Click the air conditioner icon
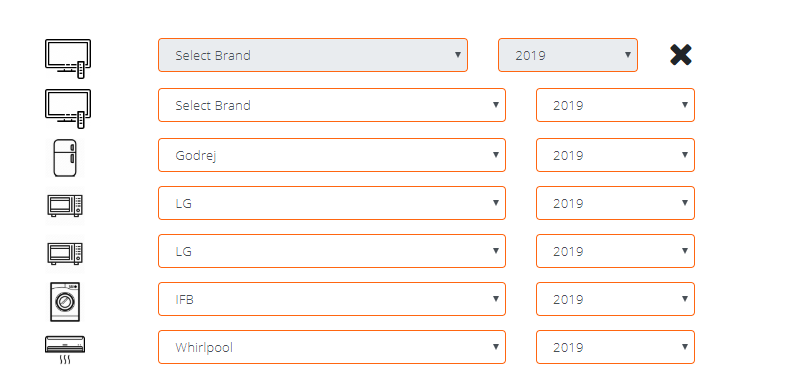Image resolution: width=785 pixels, height=377 pixels. (x=65, y=349)
